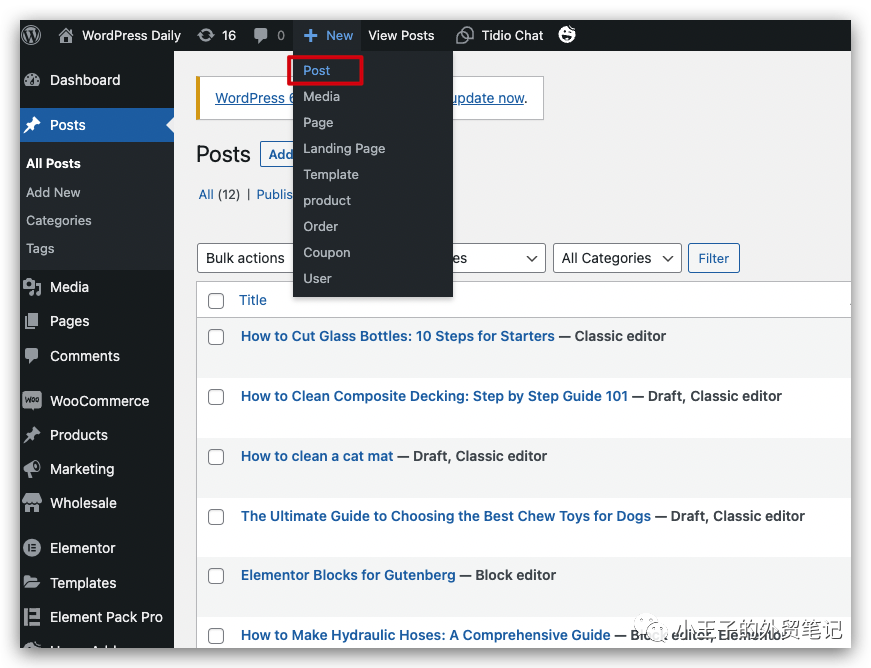The height and width of the screenshot is (668, 871).
Task: Click the Media icon in sidebar
Action: click(32, 287)
